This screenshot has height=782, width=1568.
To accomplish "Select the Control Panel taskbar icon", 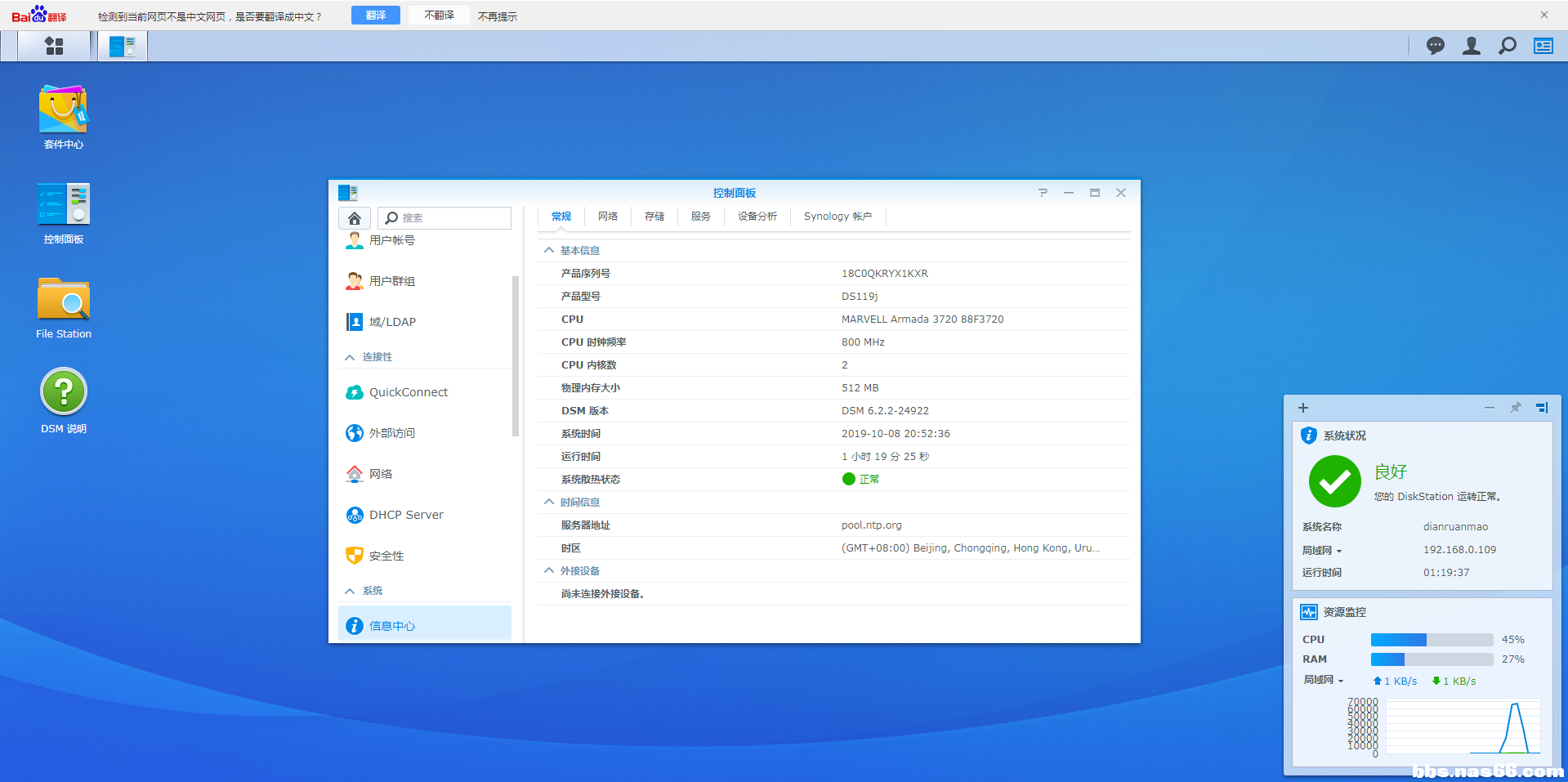I will [123, 46].
